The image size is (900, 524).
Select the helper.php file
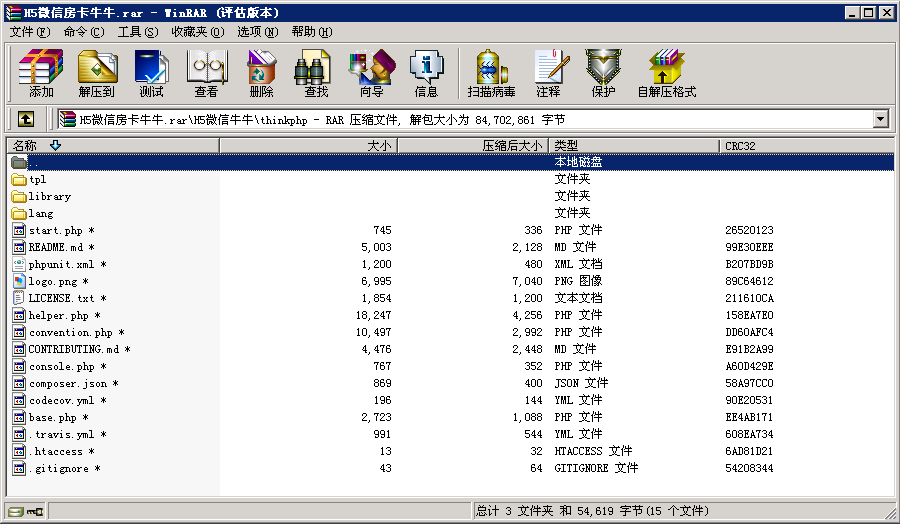click(58, 315)
